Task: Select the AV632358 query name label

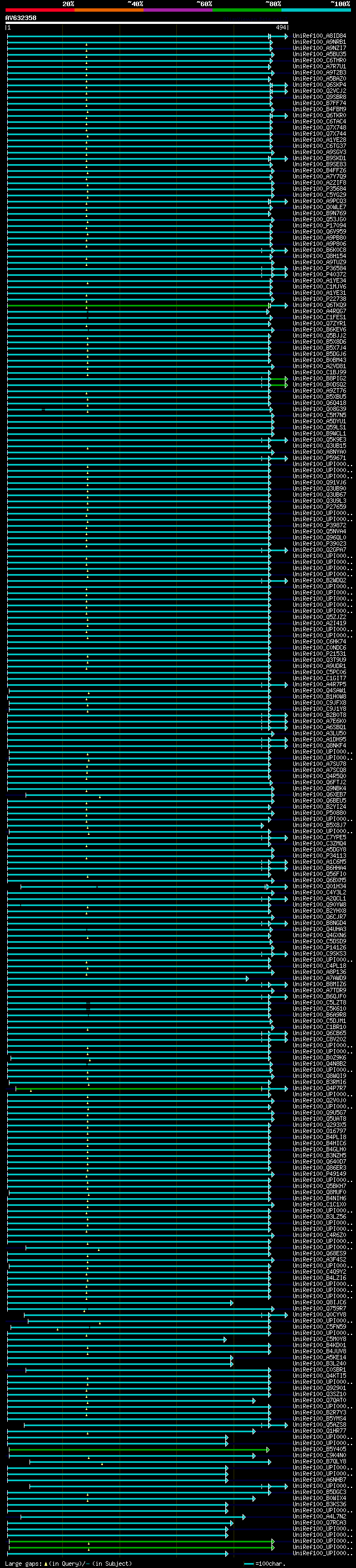Action: tap(21, 18)
